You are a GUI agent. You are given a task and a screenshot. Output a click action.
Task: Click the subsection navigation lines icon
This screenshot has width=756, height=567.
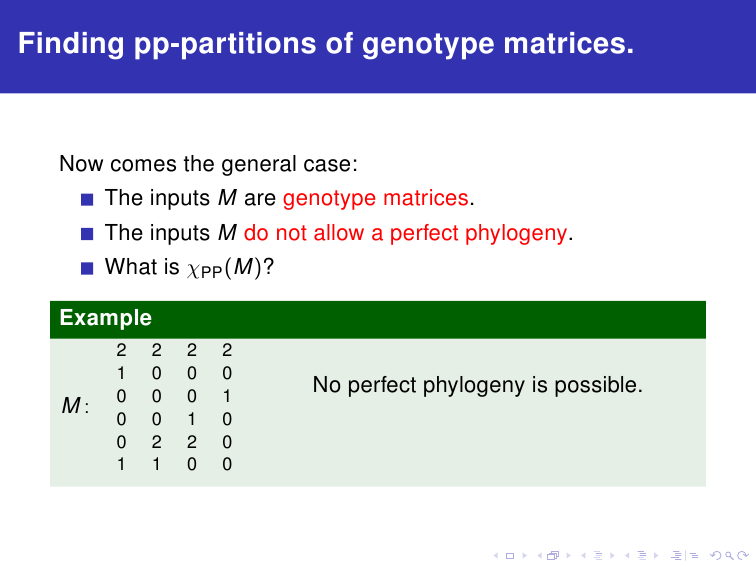[598, 556]
